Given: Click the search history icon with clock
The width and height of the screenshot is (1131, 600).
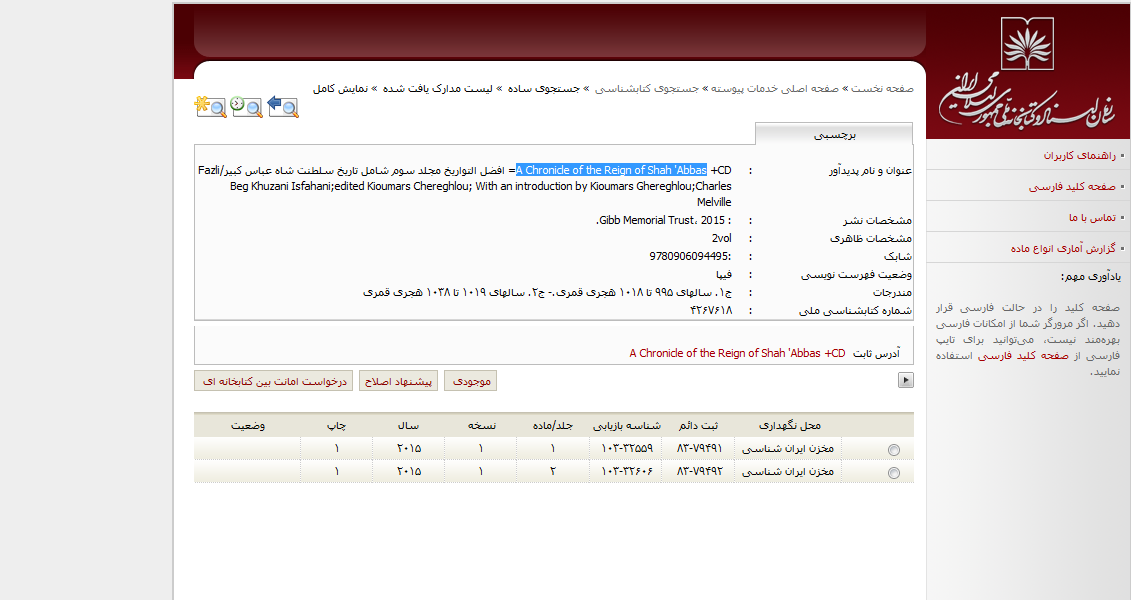Looking at the screenshot, I should [x=246, y=105].
